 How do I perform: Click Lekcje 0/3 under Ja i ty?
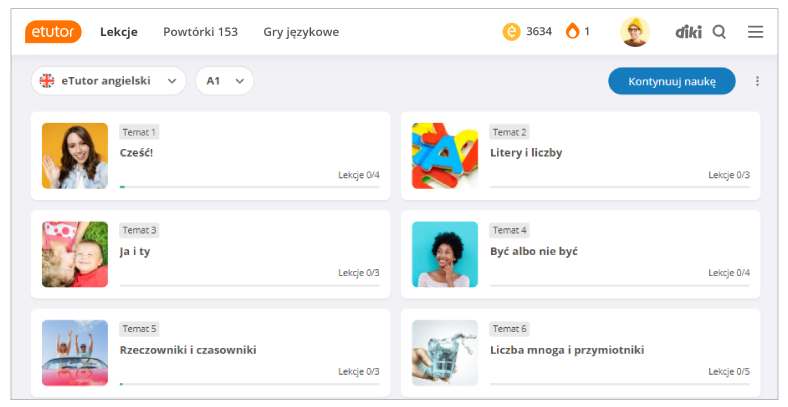(x=359, y=273)
